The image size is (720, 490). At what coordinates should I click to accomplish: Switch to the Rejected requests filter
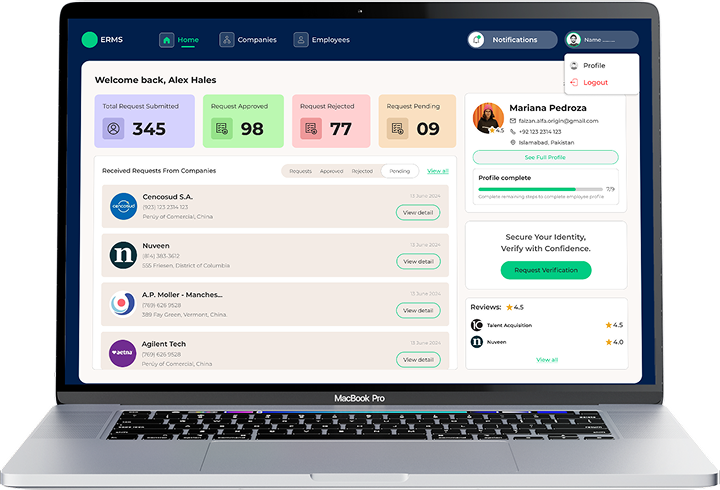pyautogui.click(x=362, y=171)
